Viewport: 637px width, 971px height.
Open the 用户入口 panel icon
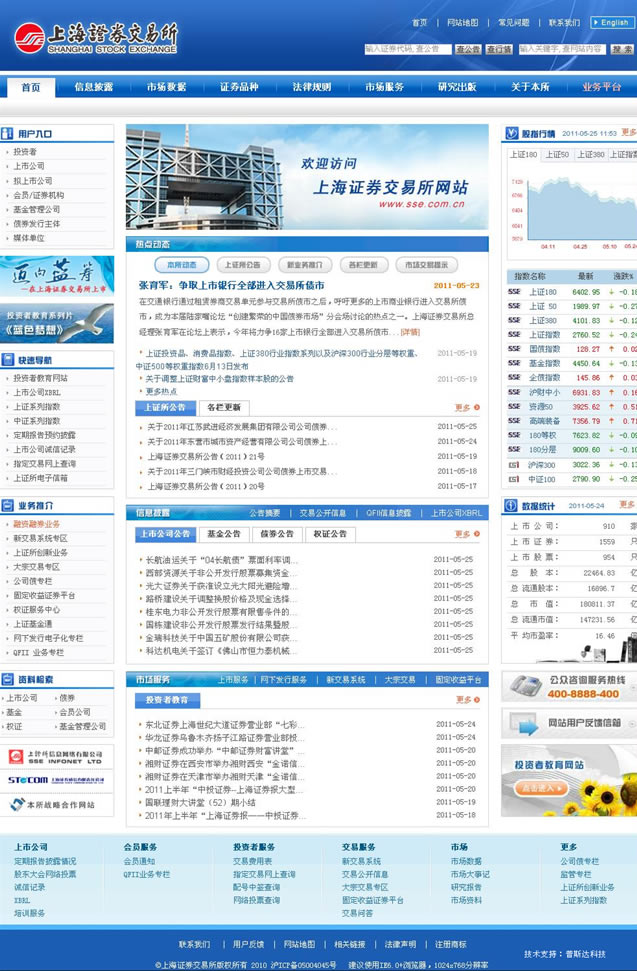pos(7,133)
